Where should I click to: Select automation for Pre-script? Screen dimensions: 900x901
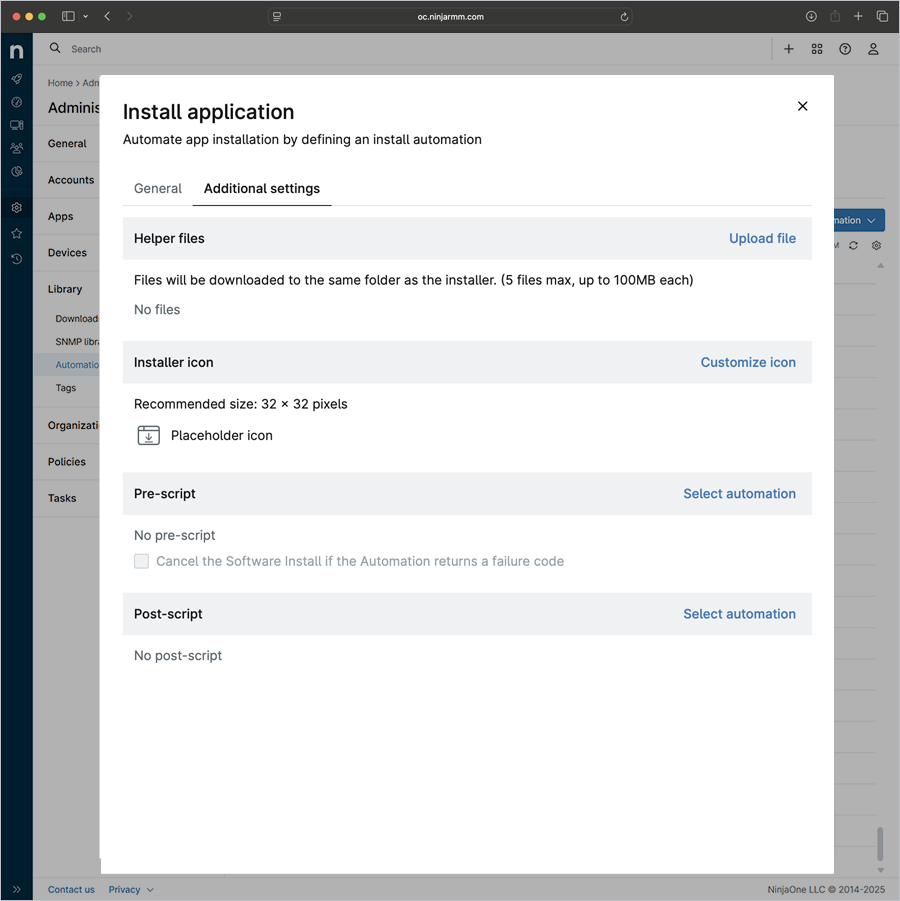[739, 494]
